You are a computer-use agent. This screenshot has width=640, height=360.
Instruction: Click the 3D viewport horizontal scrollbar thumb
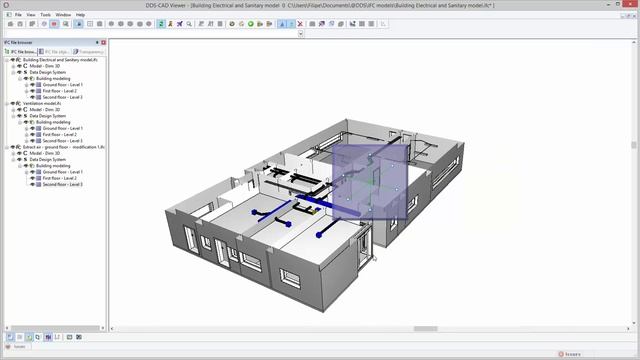(x=425, y=329)
